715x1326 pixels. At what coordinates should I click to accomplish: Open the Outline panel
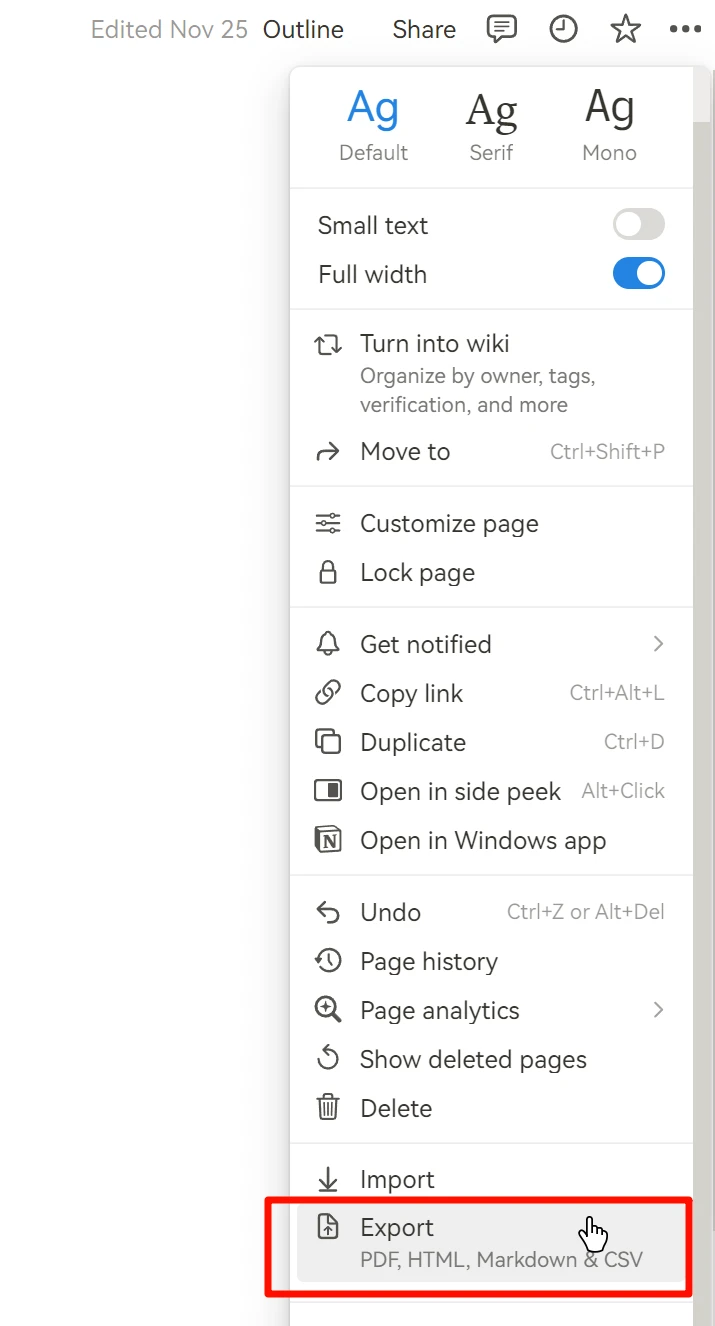point(303,30)
